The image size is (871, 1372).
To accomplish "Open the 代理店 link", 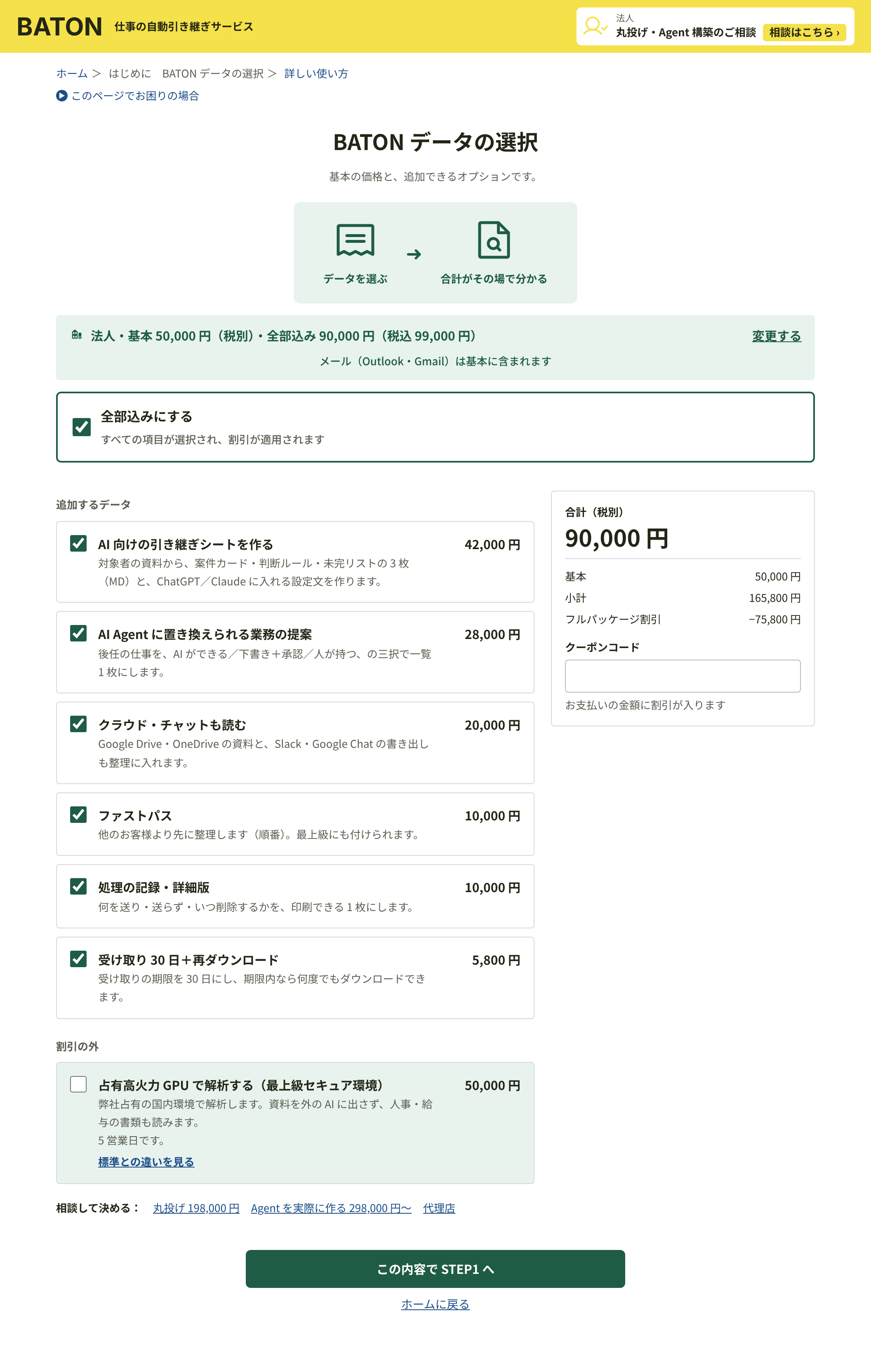I will point(439,1208).
